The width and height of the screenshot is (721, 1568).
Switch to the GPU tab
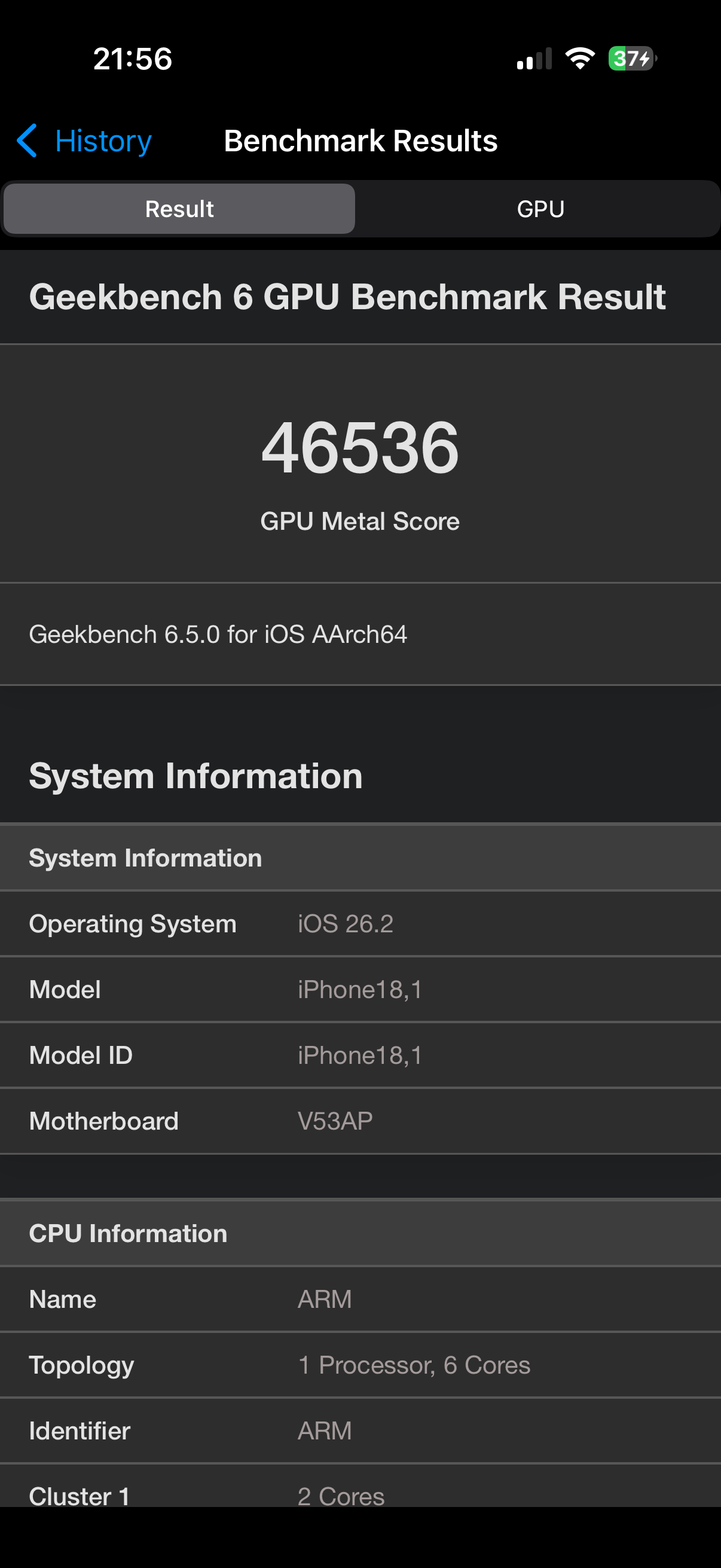pyautogui.click(x=540, y=209)
